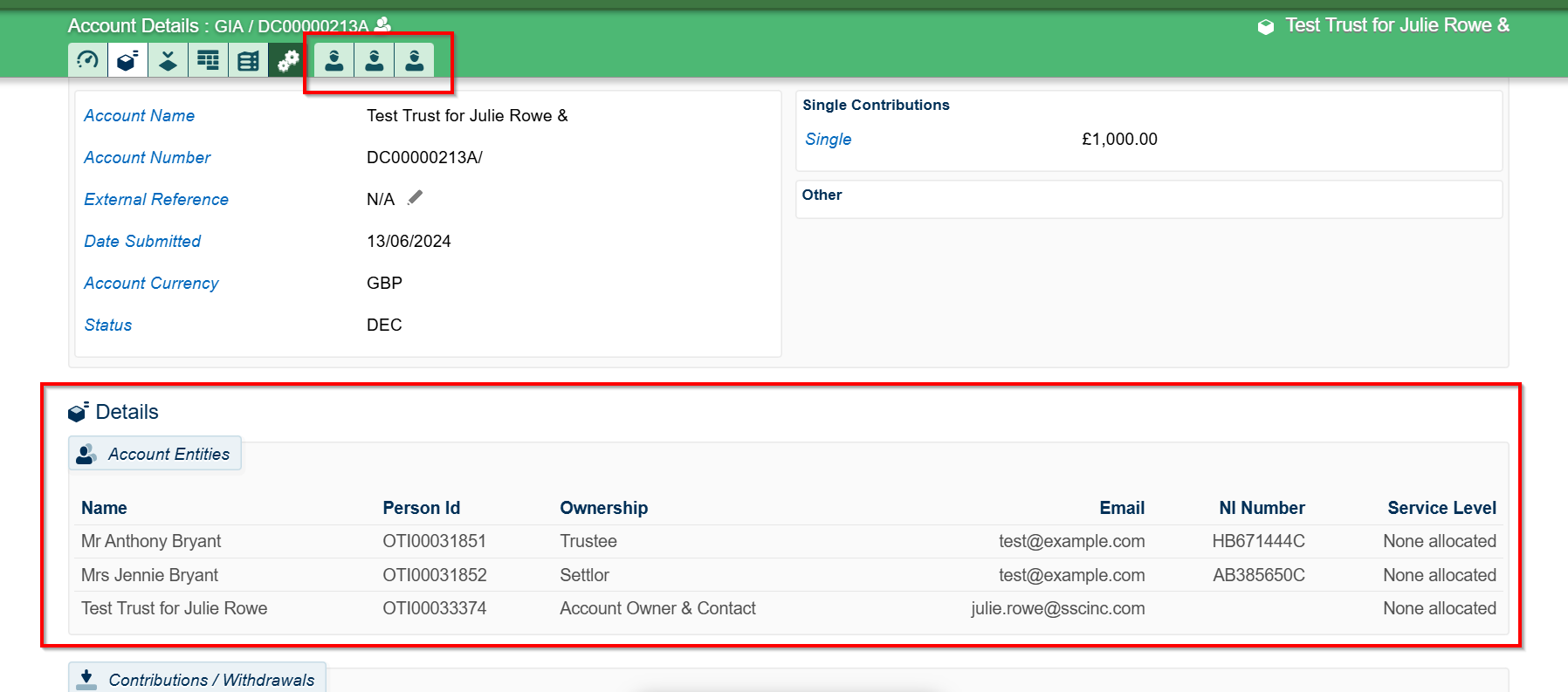Click the Account Owner & Contact cell
1568x692 pixels.
click(657, 608)
